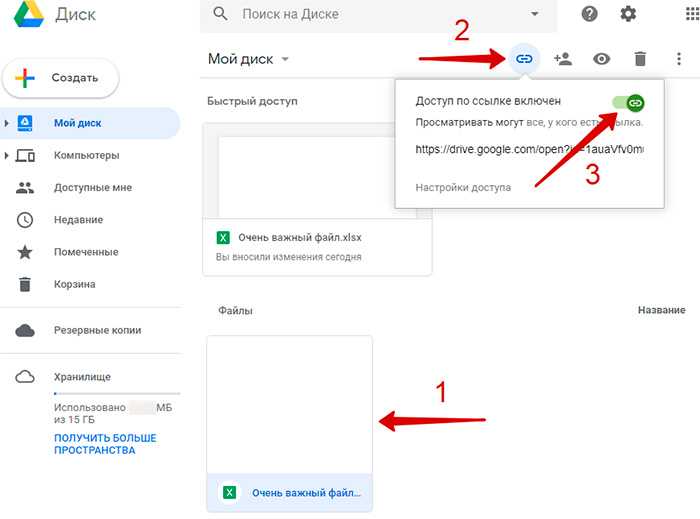The height and width of the screenshot is (519, 700).
Task: Click the Доступные мне people icon
Action: (x=25, y=188)
